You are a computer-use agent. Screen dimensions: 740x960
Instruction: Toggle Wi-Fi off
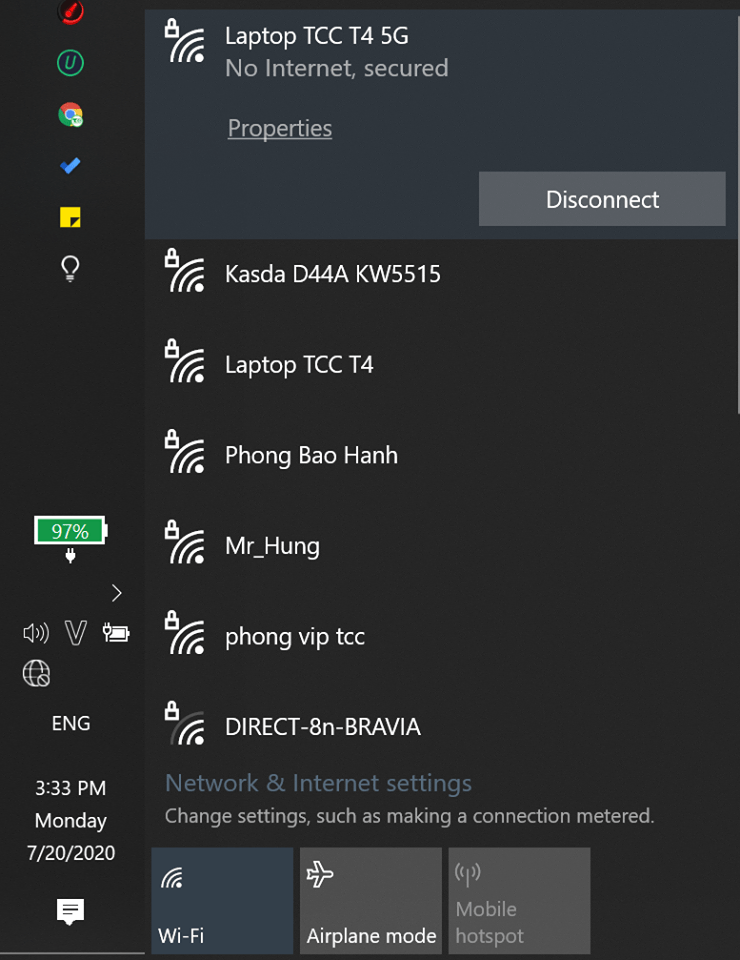coord(221,900)
